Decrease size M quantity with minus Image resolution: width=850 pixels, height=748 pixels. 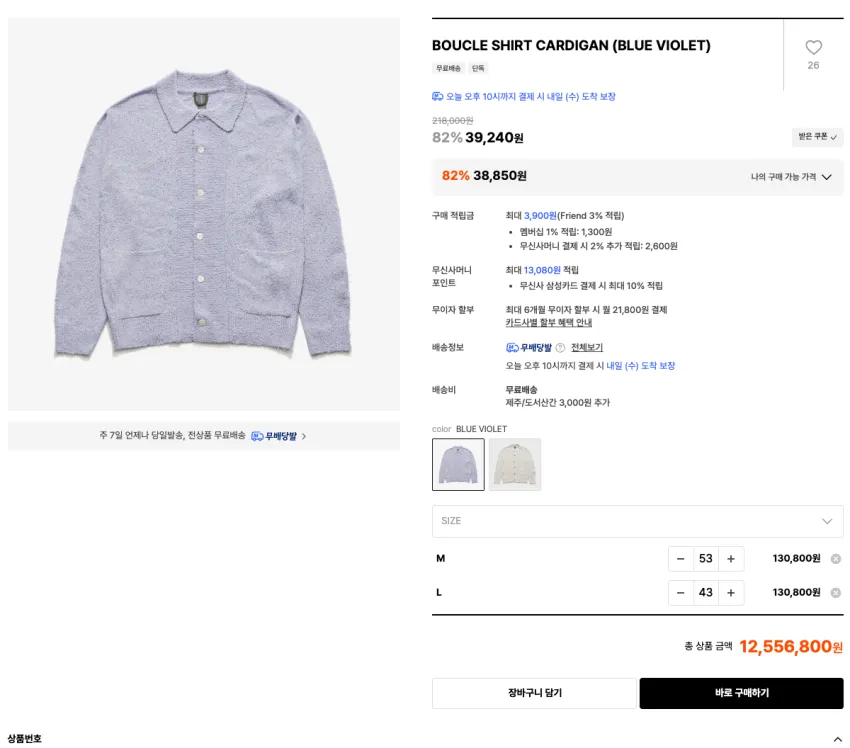point(681,559)
